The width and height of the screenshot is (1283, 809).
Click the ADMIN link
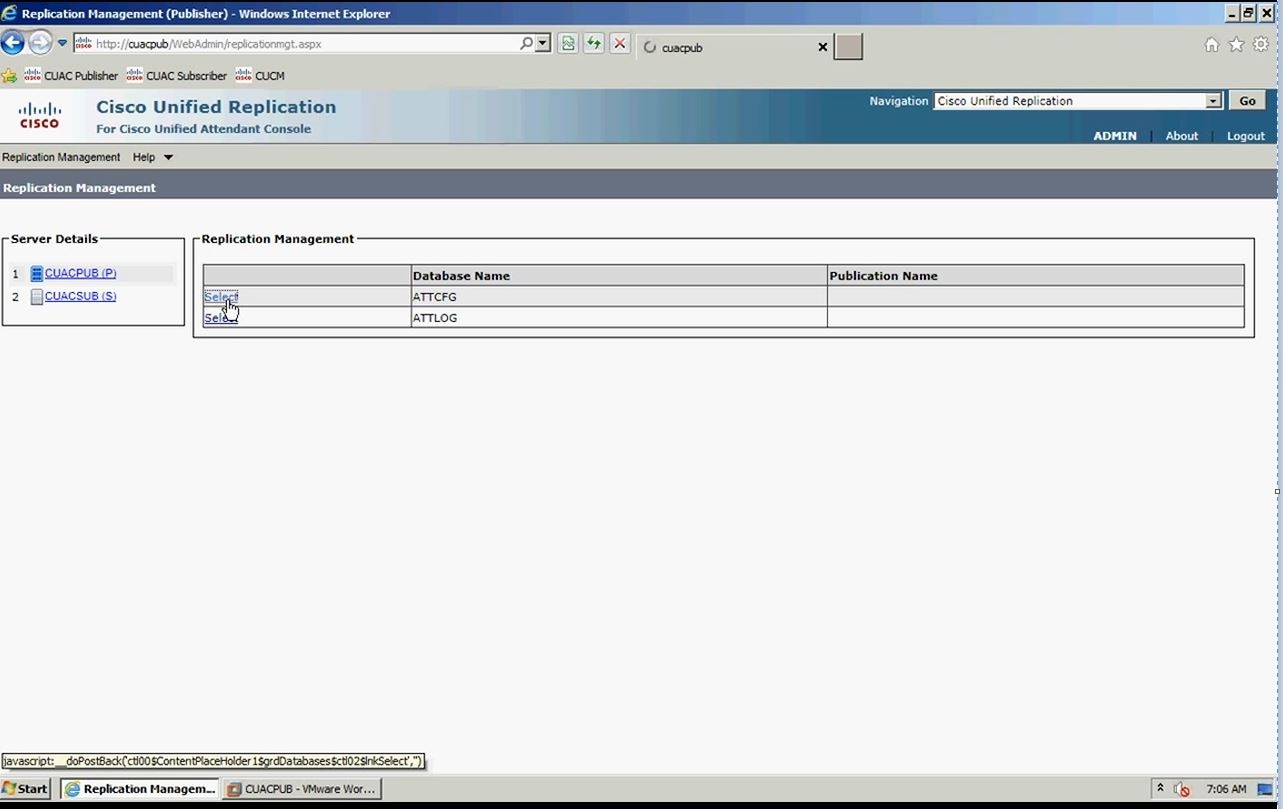point(1115,136)
